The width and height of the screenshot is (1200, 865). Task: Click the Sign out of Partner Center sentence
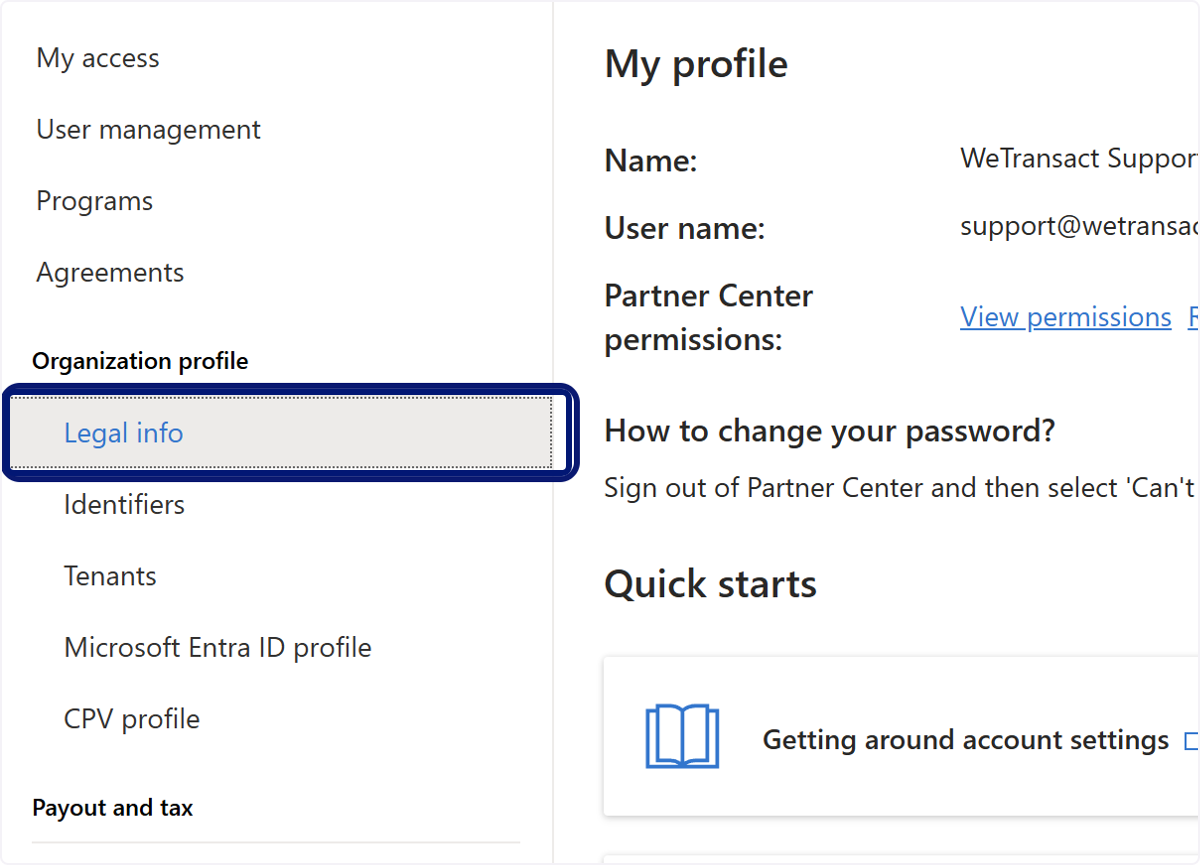[902, 488]
